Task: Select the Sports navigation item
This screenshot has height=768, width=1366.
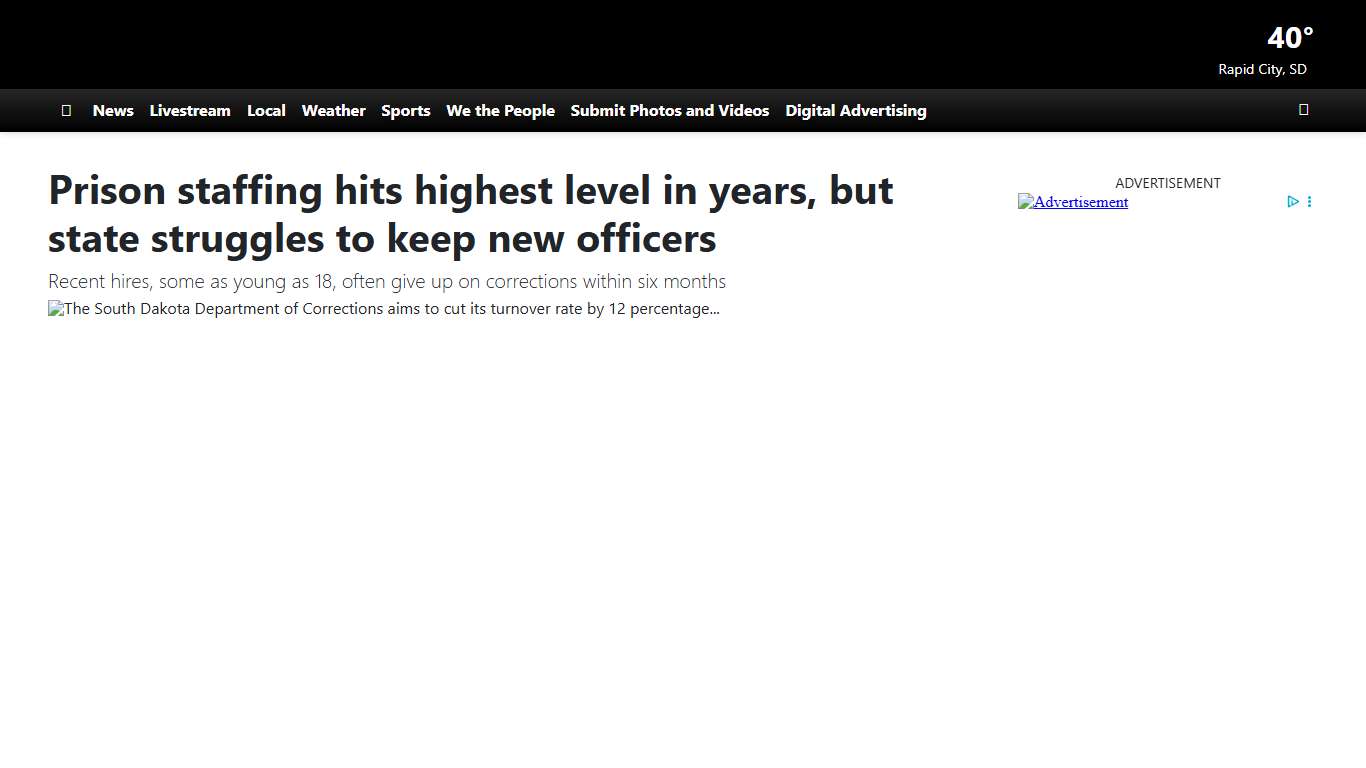Action: pos(405,110)
